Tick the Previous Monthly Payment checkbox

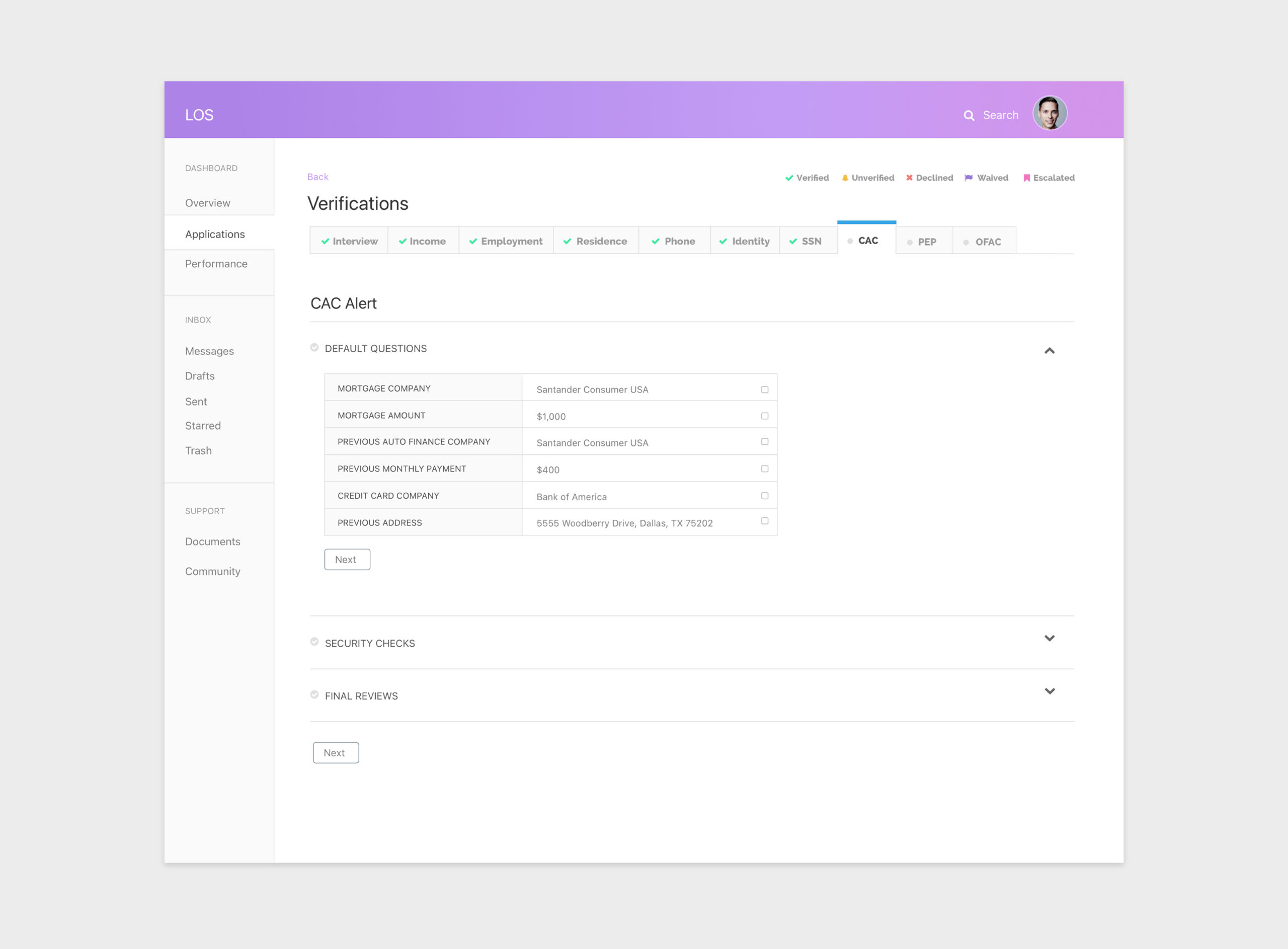pos(764,469)
